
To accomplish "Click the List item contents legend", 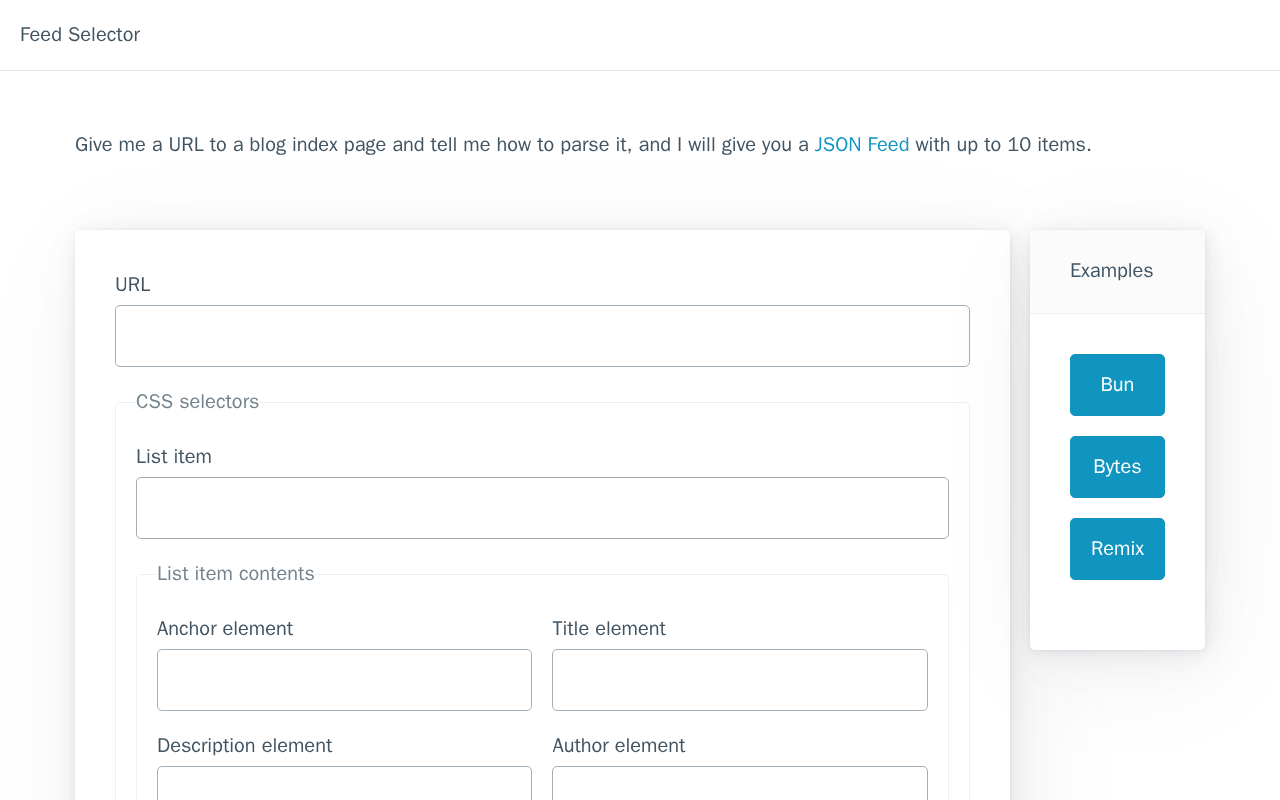I will tap(236, 574).
